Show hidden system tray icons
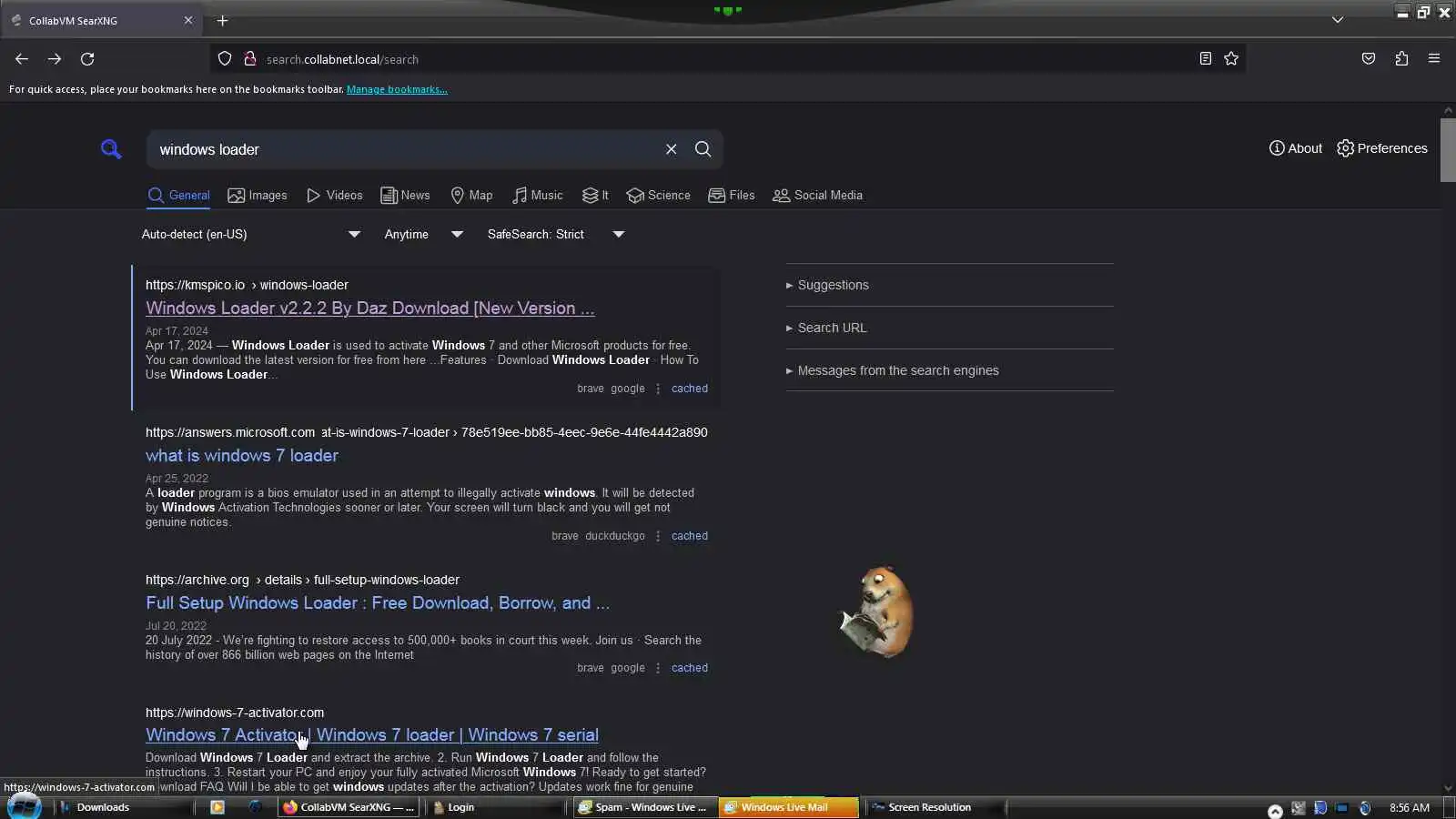Image resolution: width=1456 pixels, height=819 pixels. (1275, 810)
